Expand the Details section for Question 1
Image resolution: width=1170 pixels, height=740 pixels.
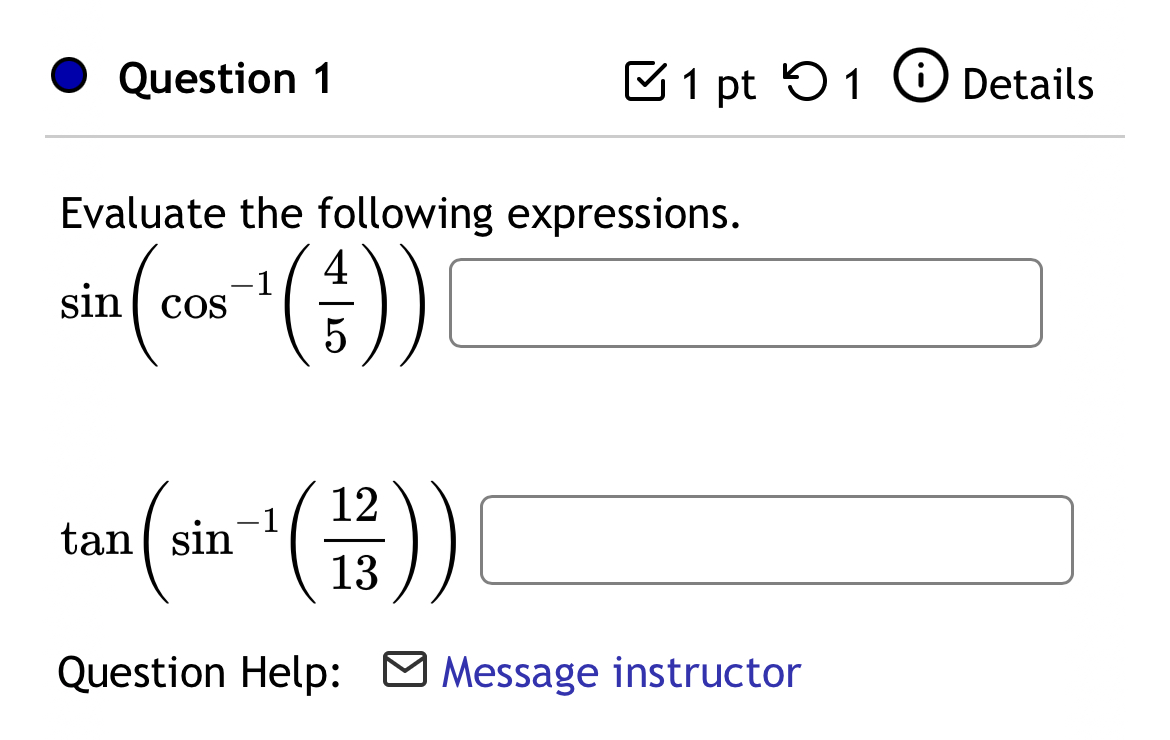pyautogui.click(x=1028, y=85)
